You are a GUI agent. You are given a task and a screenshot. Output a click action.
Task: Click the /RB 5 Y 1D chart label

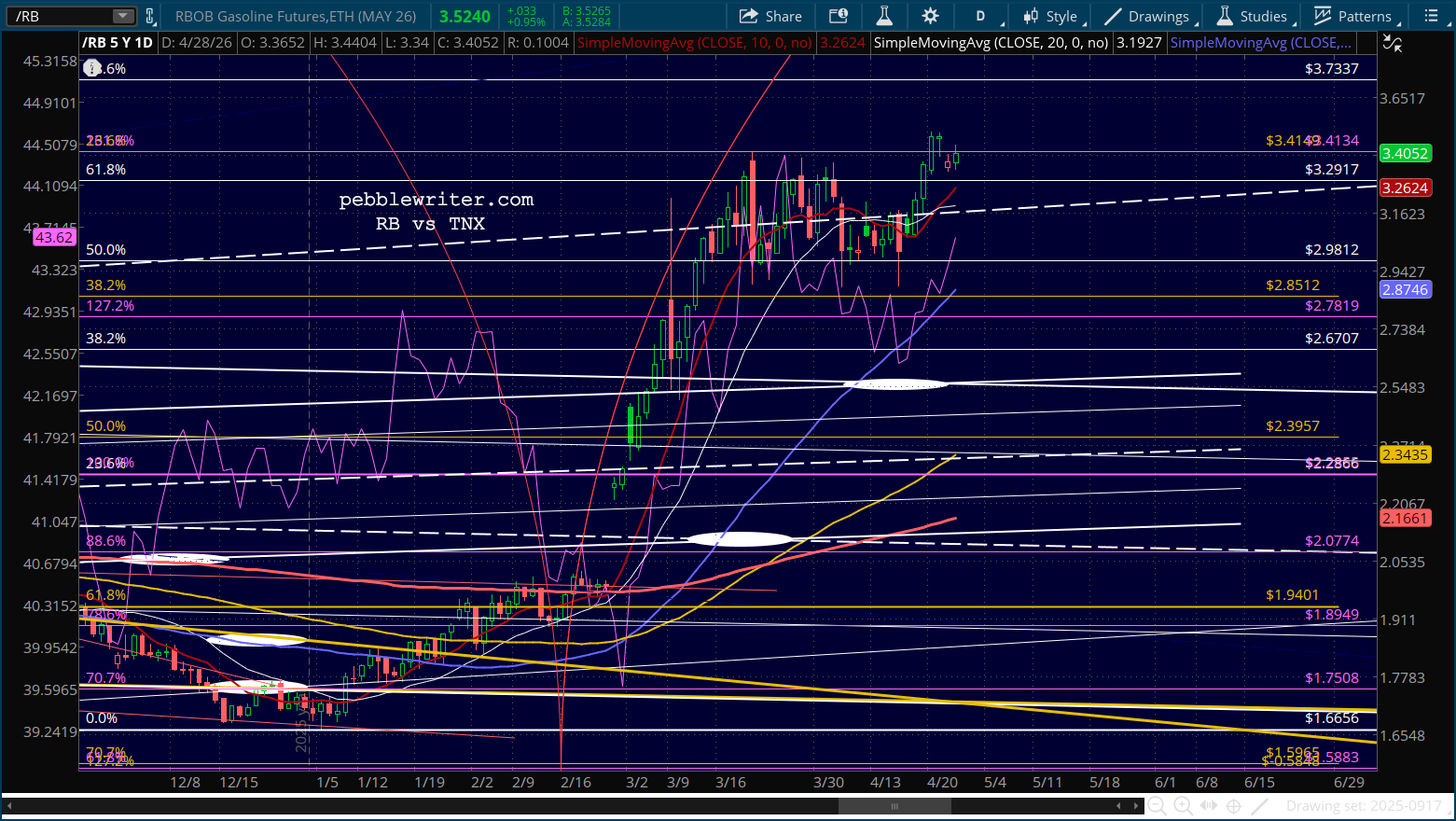(118, 43)
